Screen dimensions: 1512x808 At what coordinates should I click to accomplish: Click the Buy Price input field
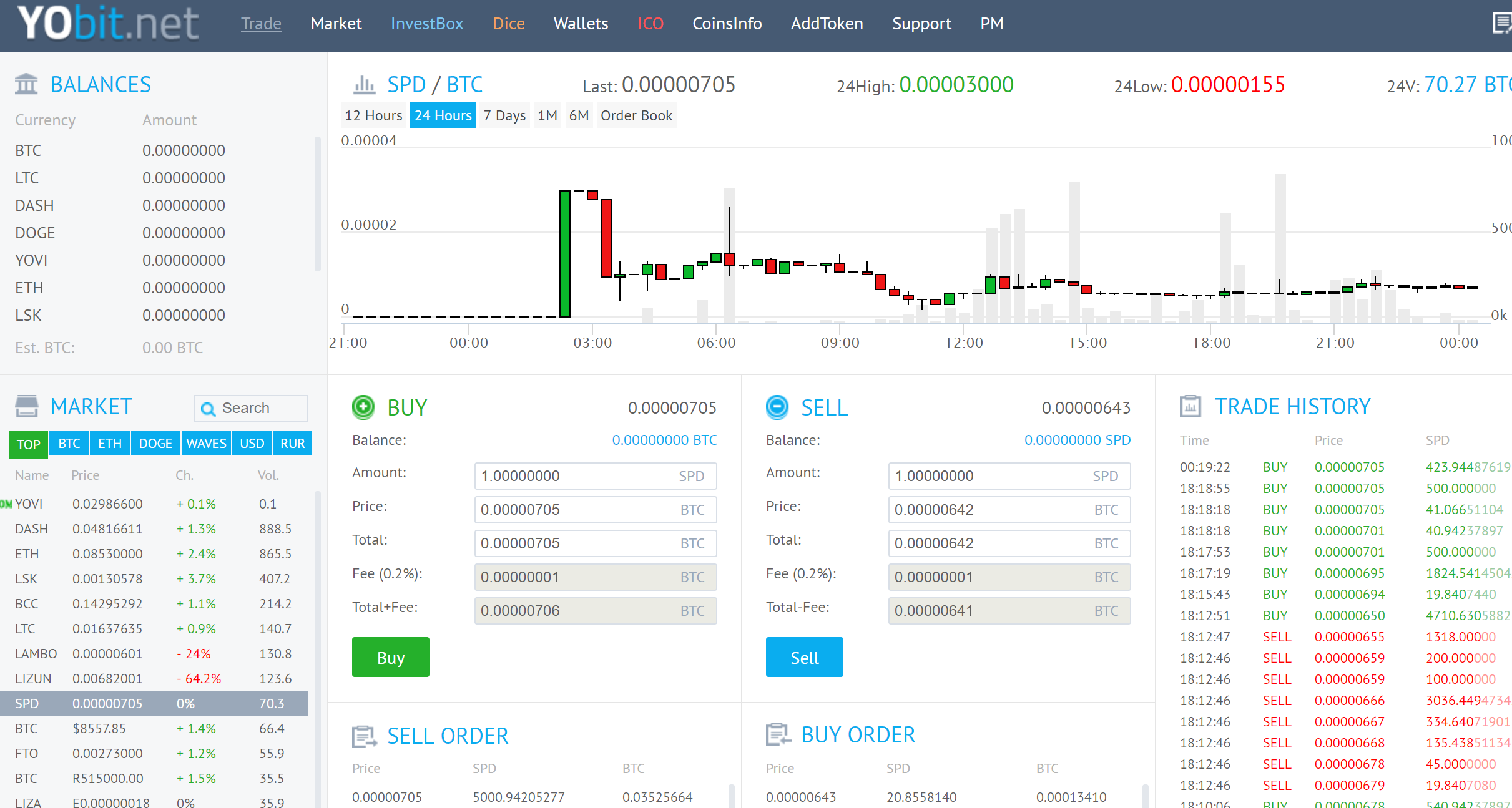click(x=596, y=510)
